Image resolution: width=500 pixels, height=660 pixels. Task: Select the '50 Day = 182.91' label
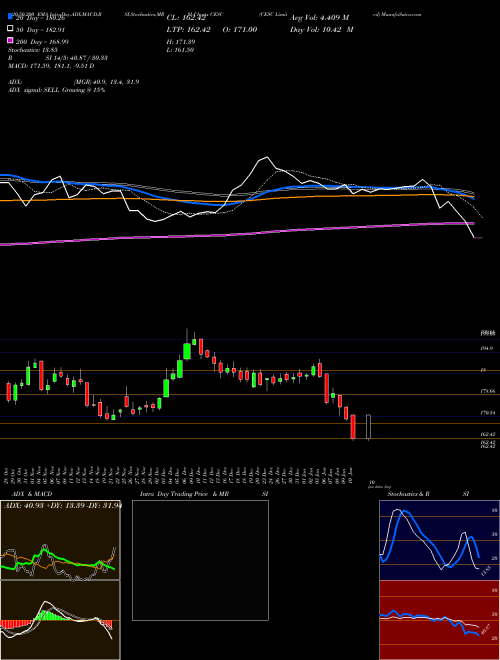point(40,30)
